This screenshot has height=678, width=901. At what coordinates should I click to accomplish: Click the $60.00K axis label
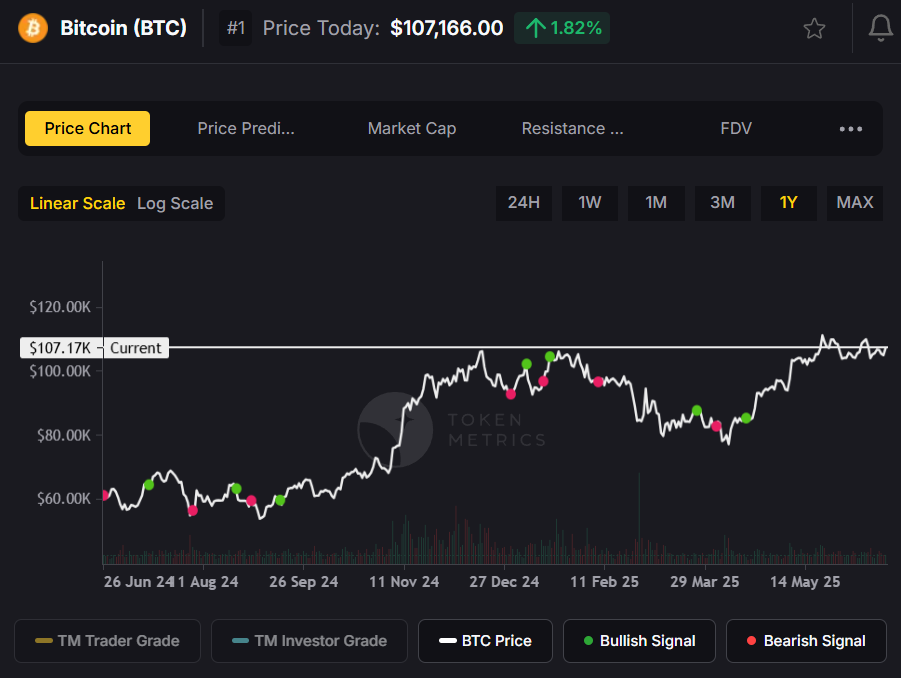(x=64, y=498)
